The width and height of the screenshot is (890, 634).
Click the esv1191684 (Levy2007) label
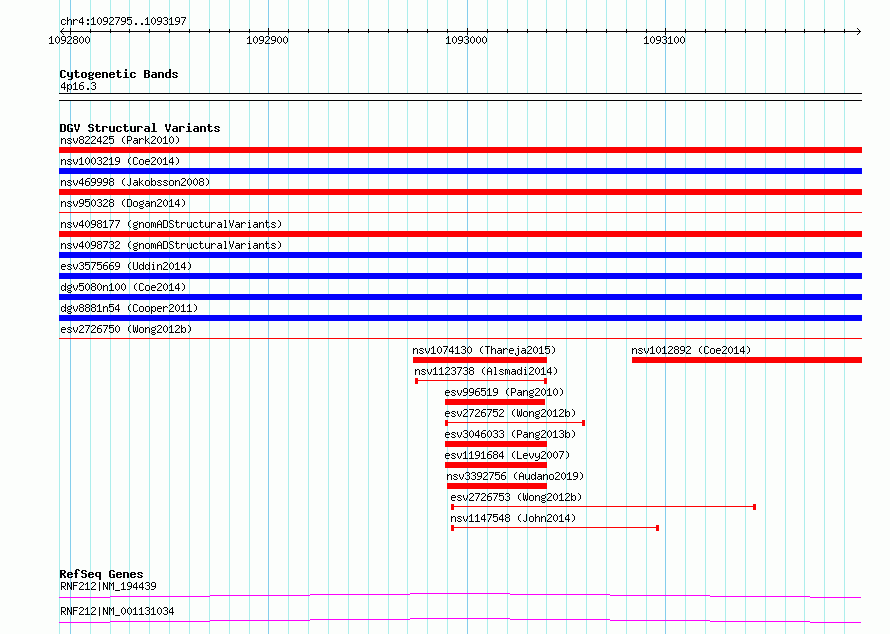pyautogui.click(x=507, y=455)
